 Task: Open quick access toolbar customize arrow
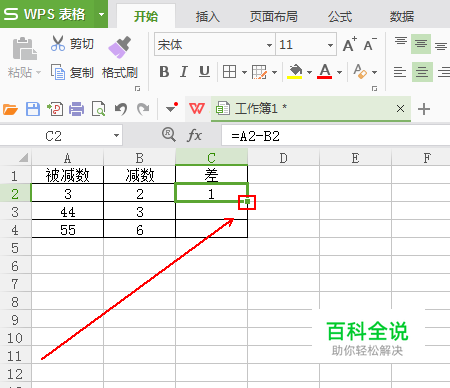pyautogui.click(x=171, y=108)
